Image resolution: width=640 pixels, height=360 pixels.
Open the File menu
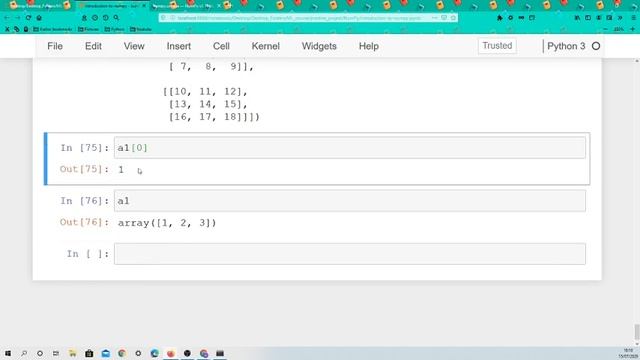(x=55, y=46)
